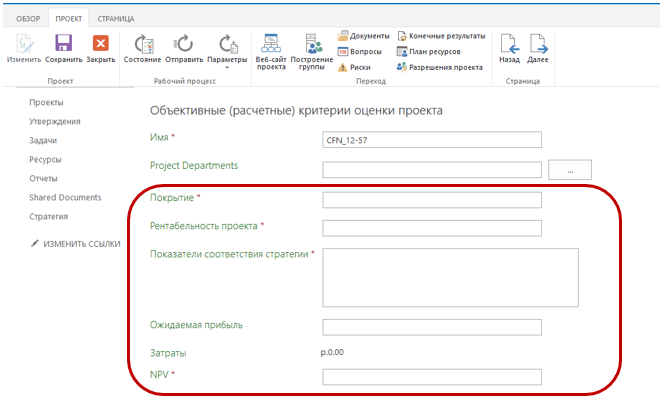This screenshot has height=403, width=665.
Task: Open Задачи in left navigation
Action: point(43,140)
